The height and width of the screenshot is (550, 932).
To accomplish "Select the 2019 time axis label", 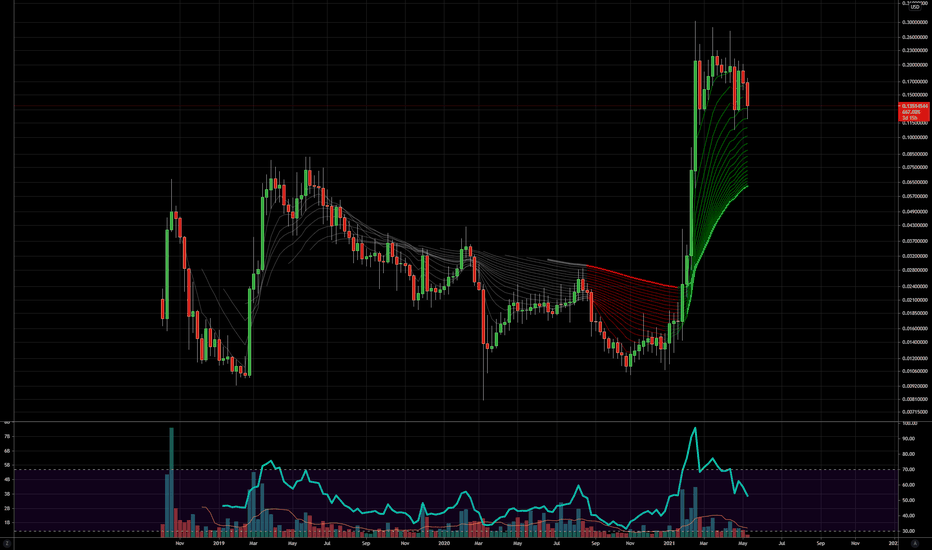I will 219,543.
